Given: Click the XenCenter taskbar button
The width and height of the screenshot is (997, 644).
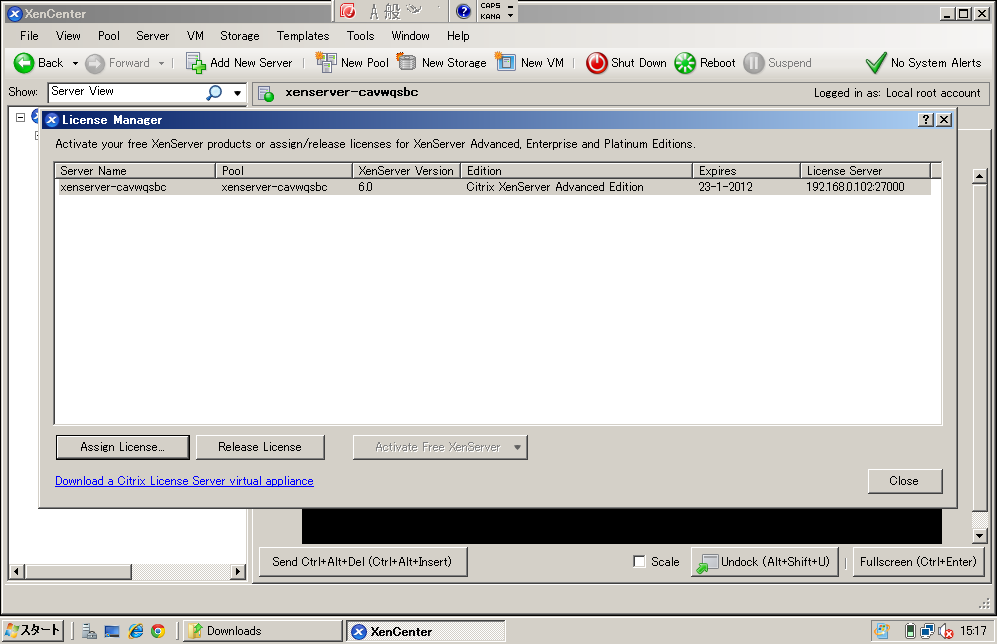Looking at the screenshot, I should tap(426, 631).
